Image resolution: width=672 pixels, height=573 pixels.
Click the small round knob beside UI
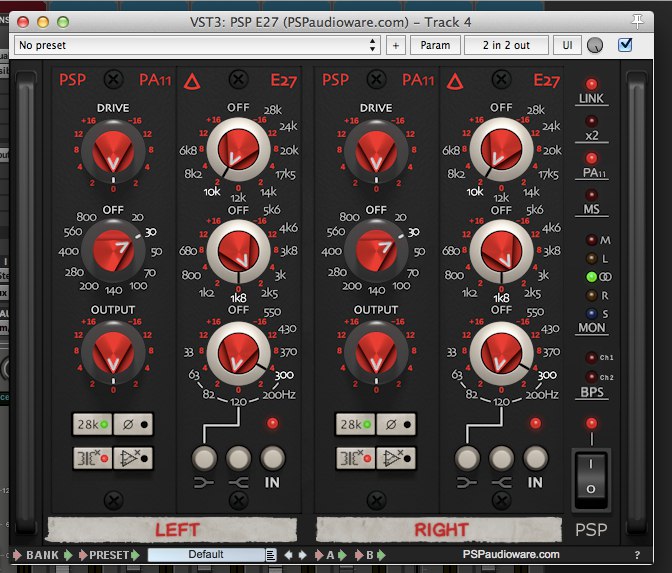[x=597, y=45]
